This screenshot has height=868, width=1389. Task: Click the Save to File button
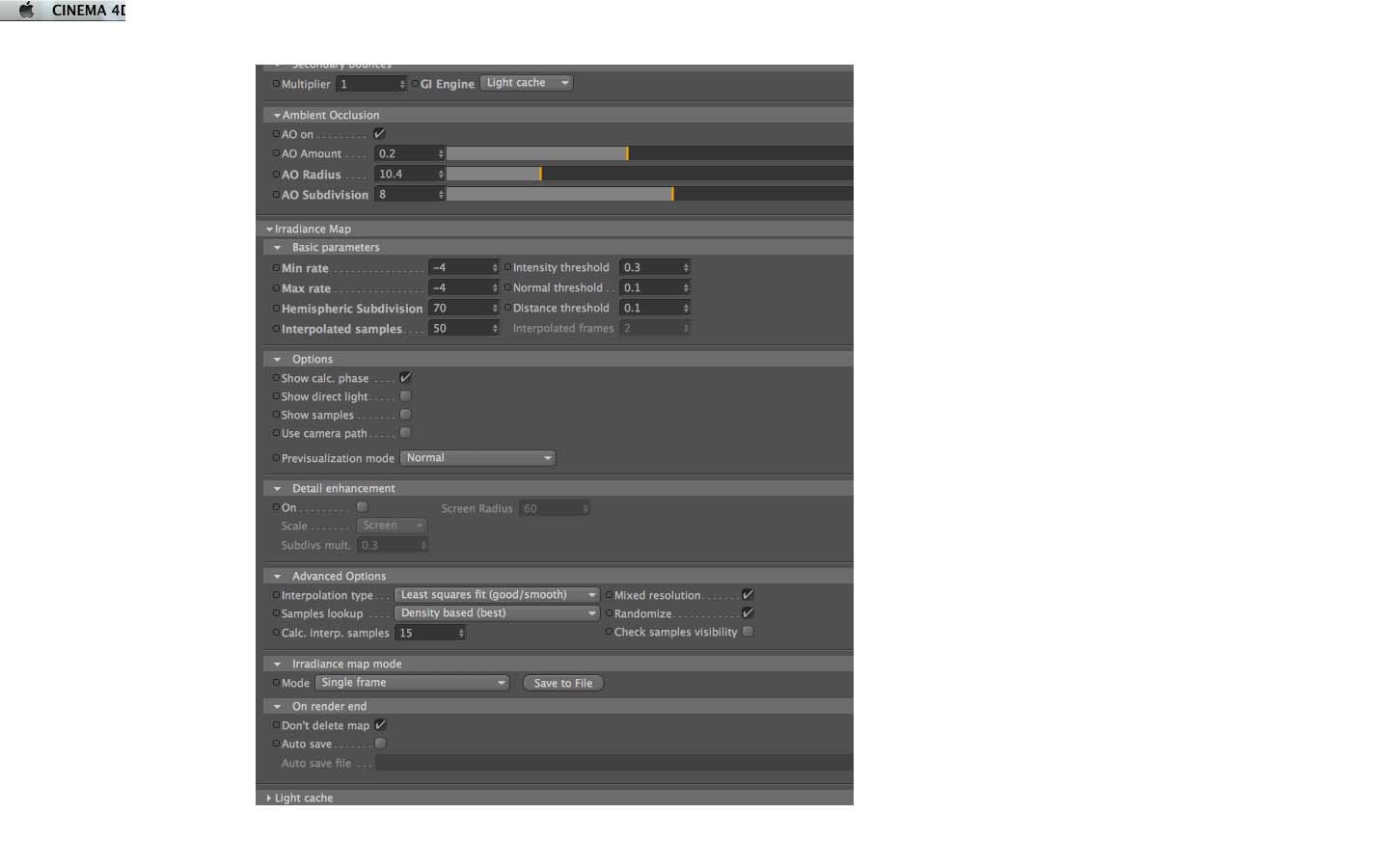click(x=563, y=683)
